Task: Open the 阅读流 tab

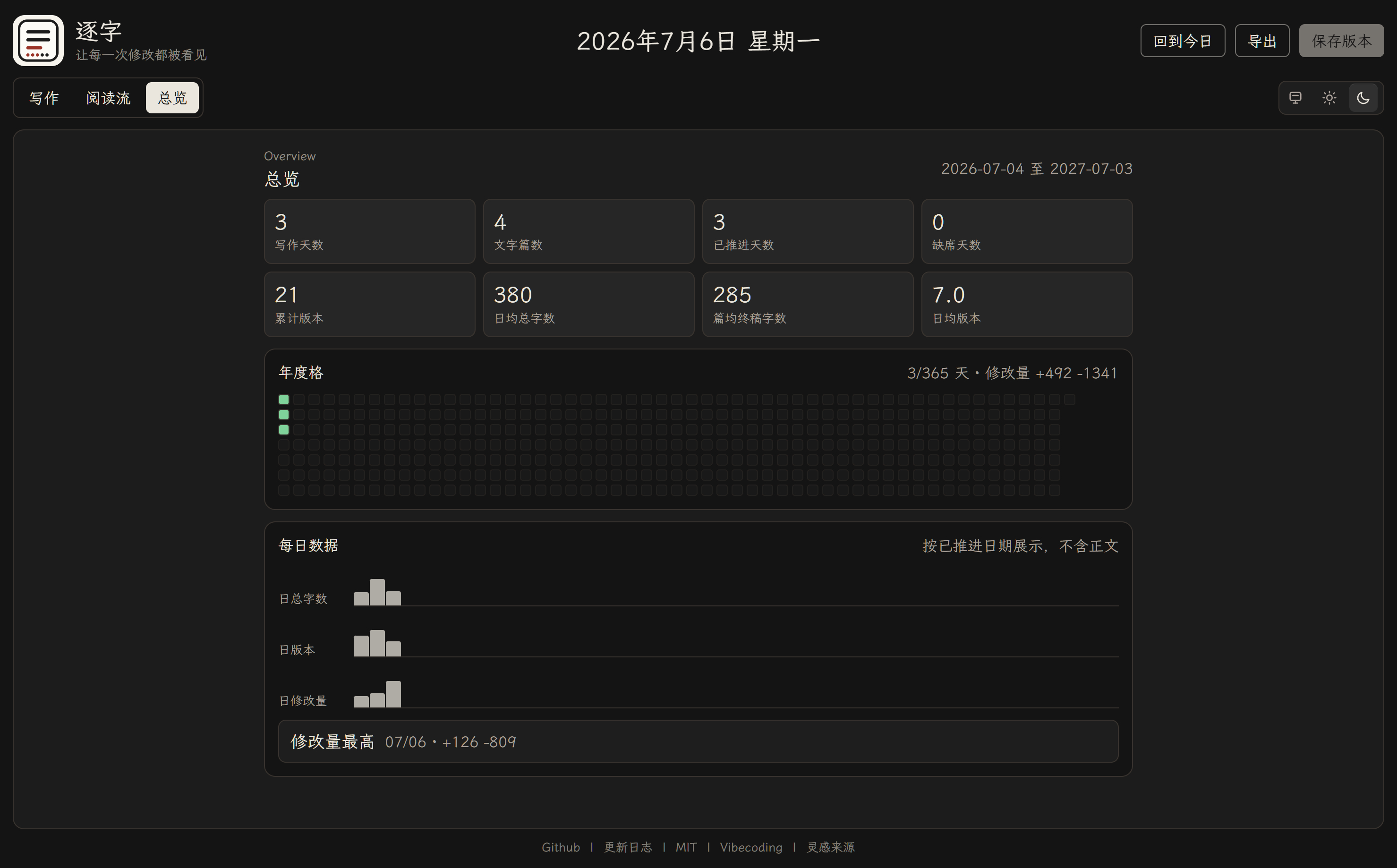Action: tap(108, 98)
